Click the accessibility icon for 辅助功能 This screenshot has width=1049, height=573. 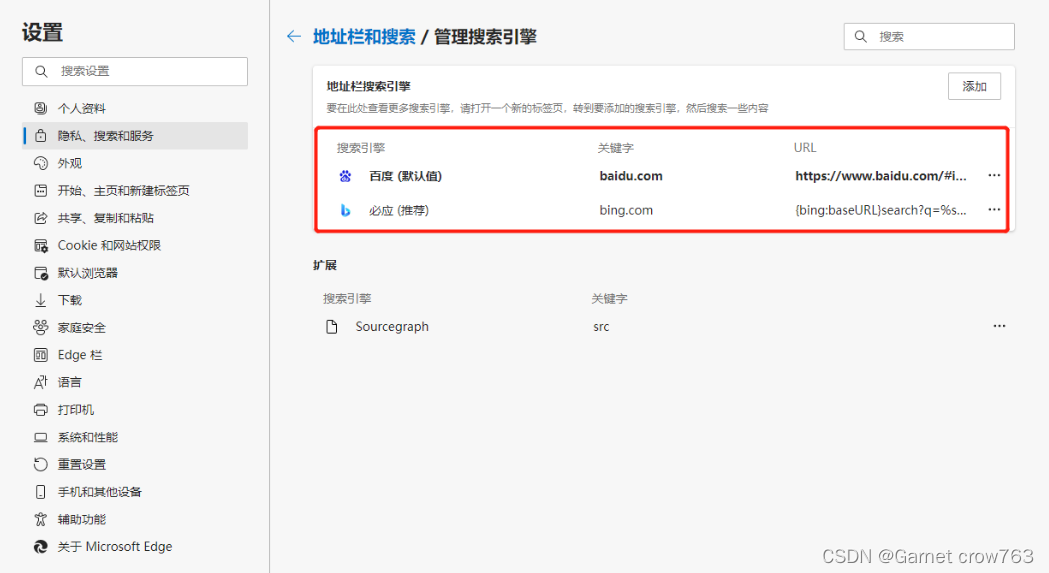click(x=41, y=519)
